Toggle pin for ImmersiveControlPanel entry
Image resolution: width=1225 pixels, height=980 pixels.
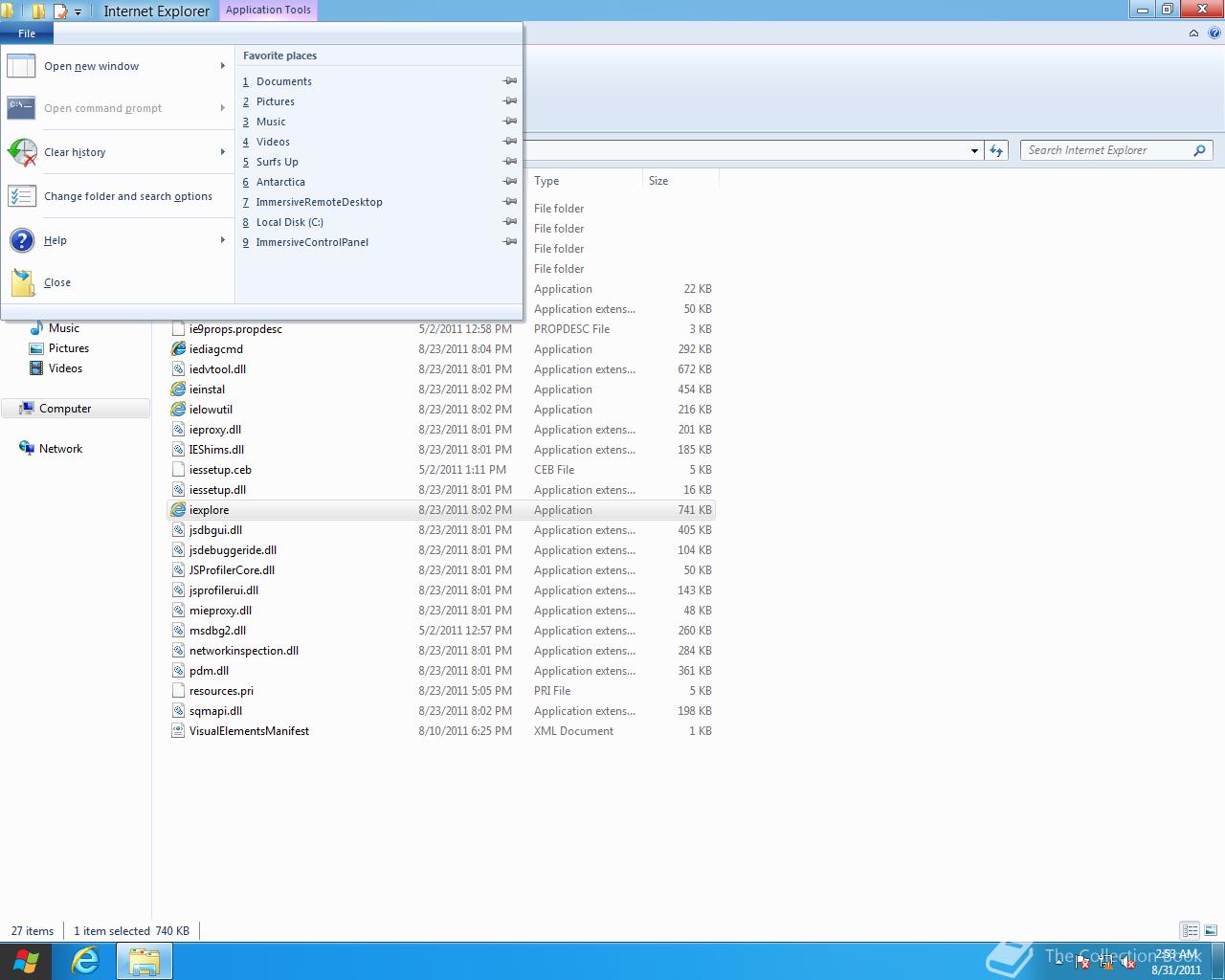click(510, 242)
